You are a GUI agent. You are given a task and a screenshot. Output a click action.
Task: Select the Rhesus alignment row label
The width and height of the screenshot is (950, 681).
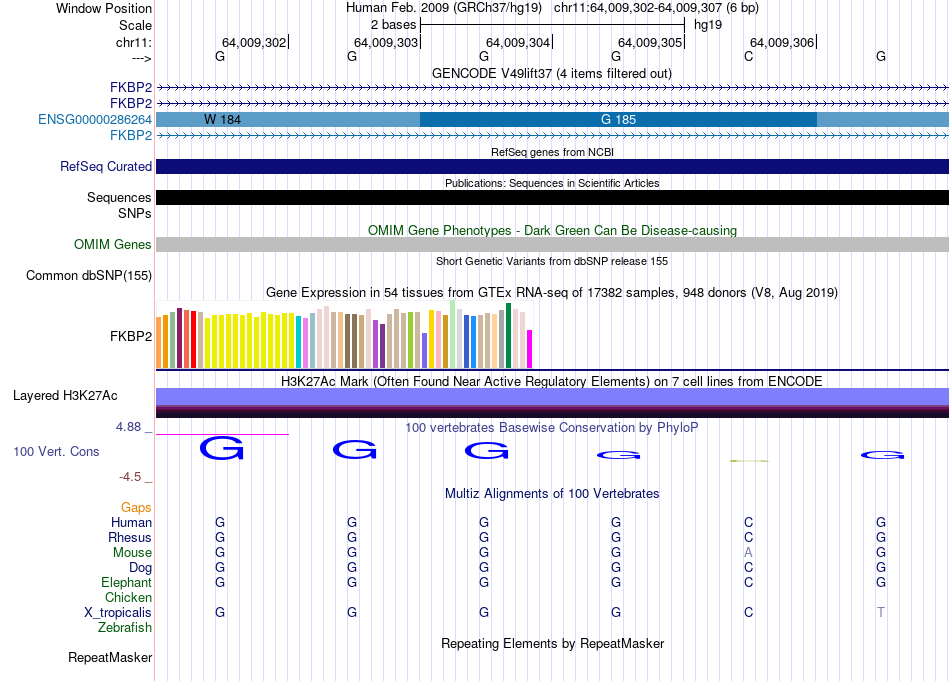[x=130, y=537]
